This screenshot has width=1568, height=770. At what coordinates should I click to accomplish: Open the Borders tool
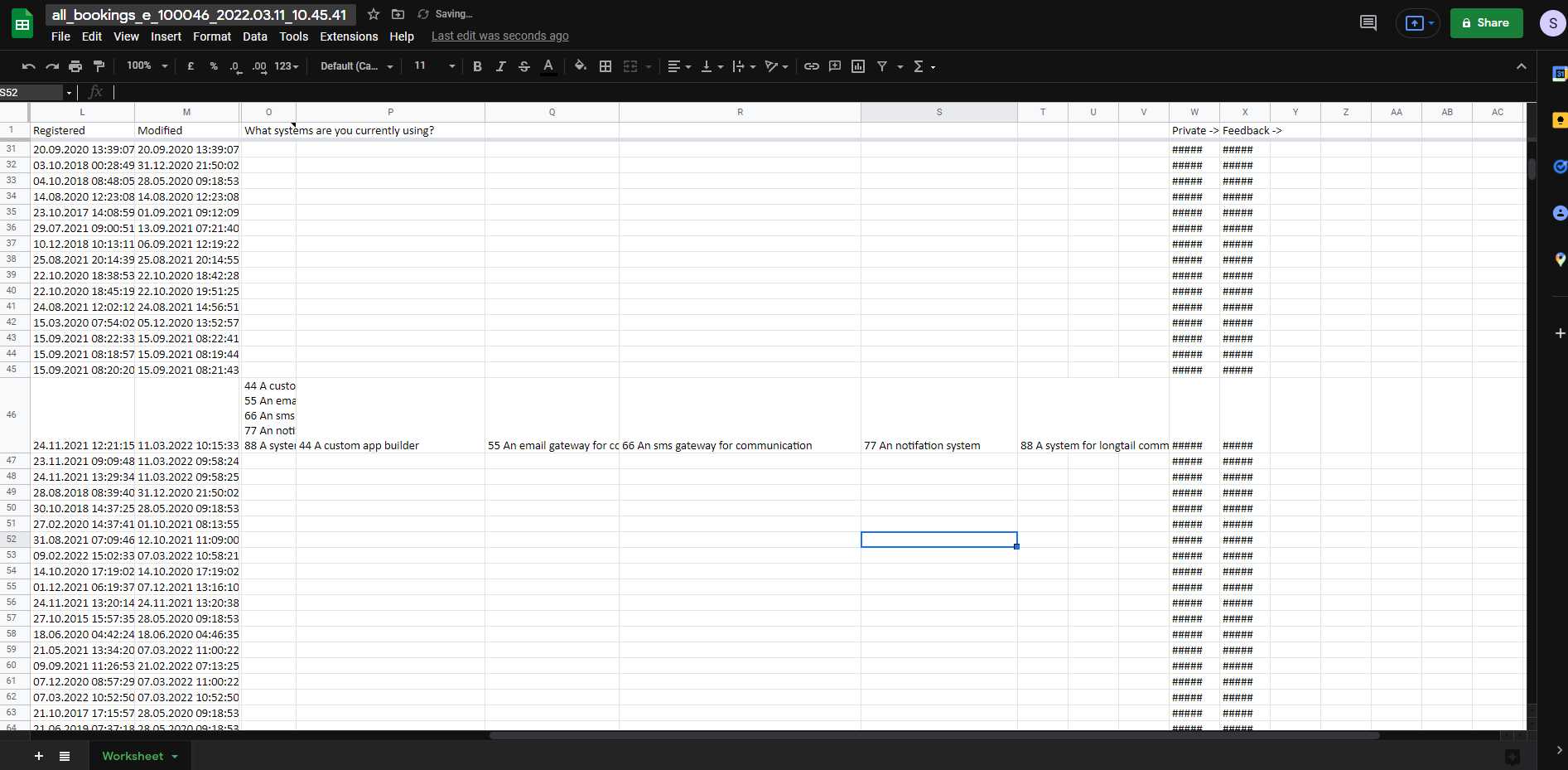coord(605,66)
